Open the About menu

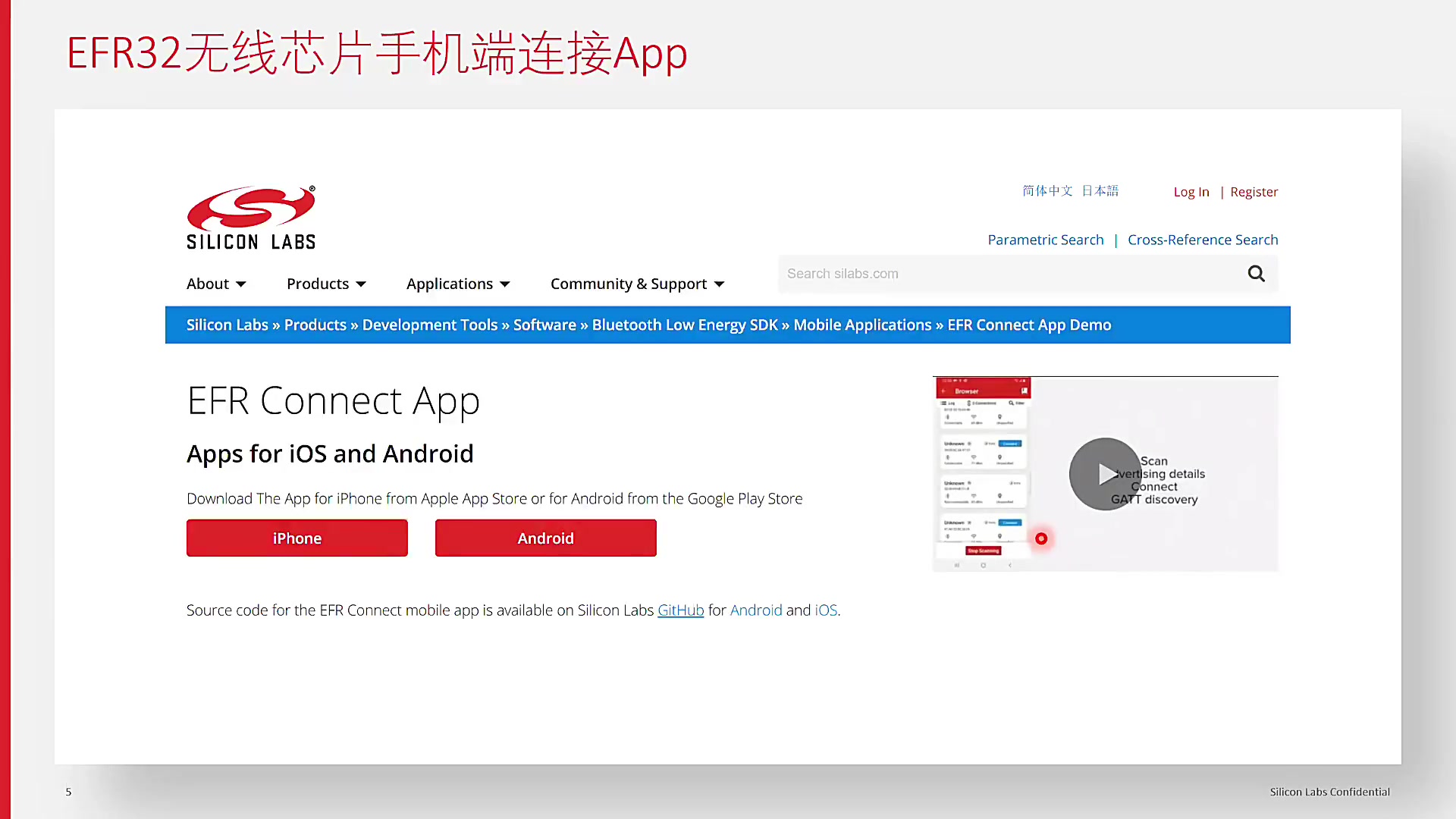click(x=216, y=284)
